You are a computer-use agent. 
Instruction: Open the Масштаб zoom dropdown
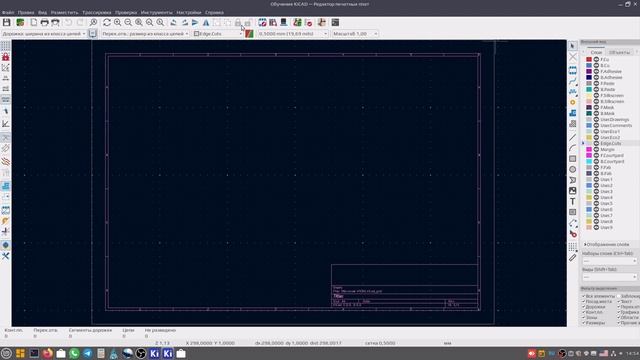point(355,33)
